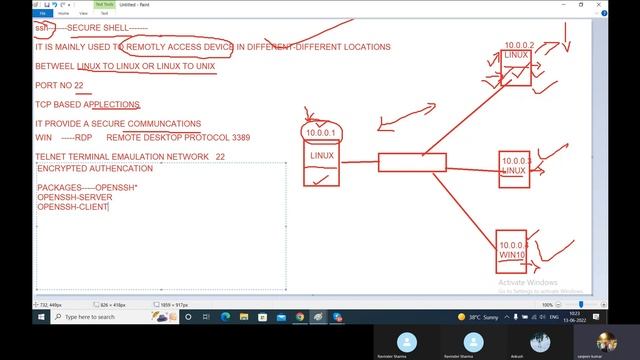Click the Cortana circle icon on taskbar
This screenshot has height=360, width=640.
pyautogui.click(x=188, y=317)
